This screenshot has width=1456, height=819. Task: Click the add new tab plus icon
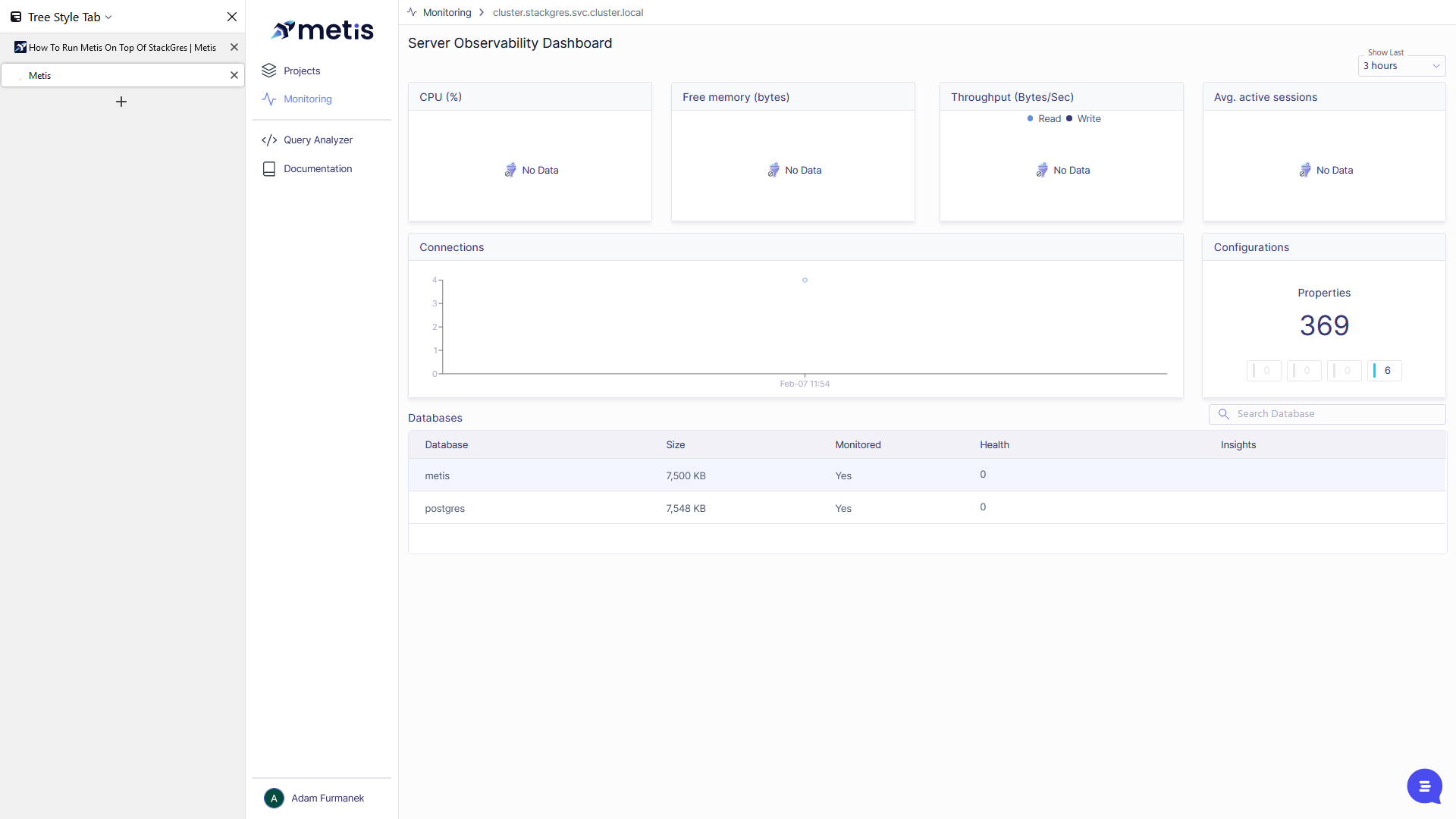[121, 102]
